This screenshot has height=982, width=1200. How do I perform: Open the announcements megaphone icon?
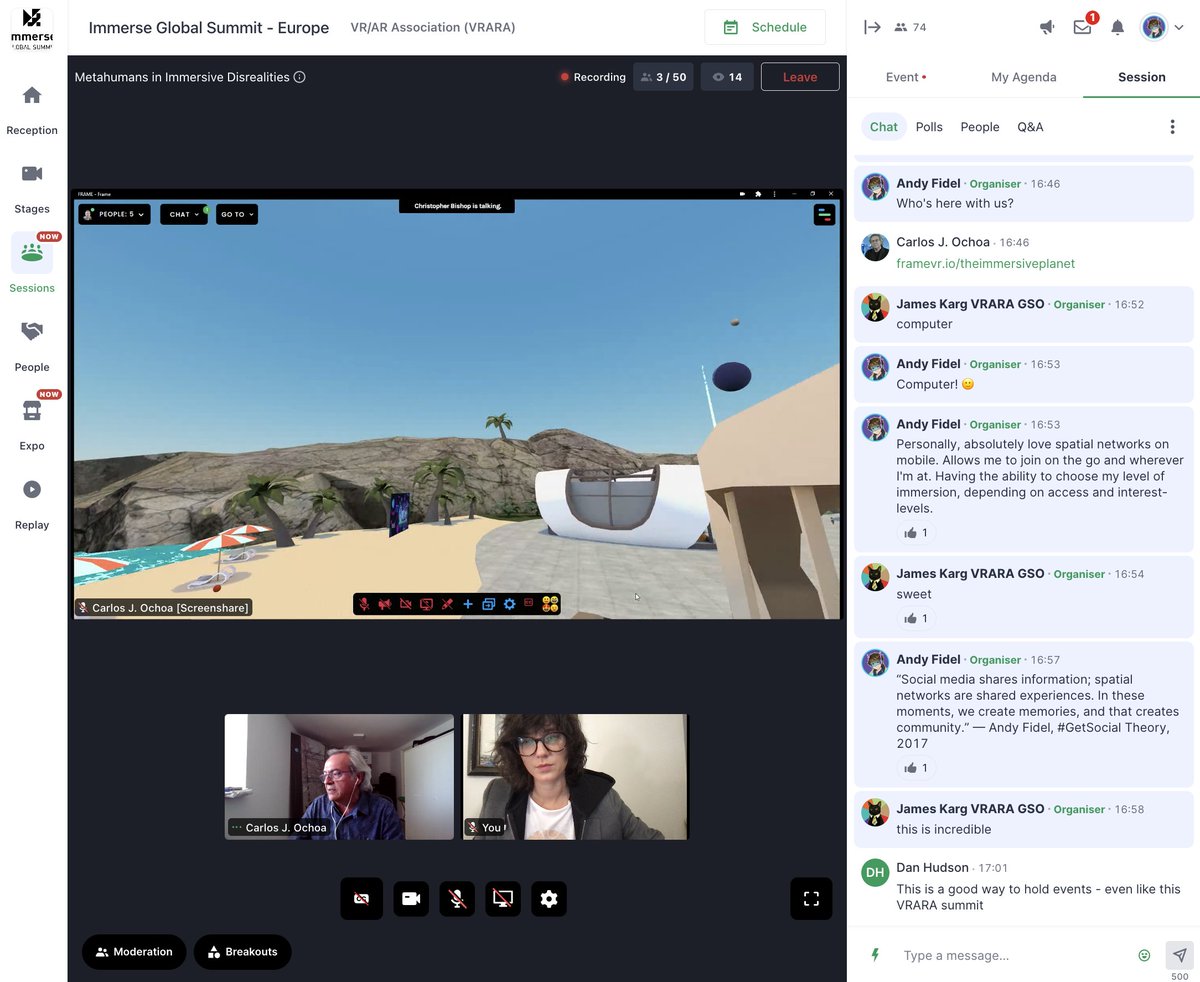click(x=1047, y=27)
